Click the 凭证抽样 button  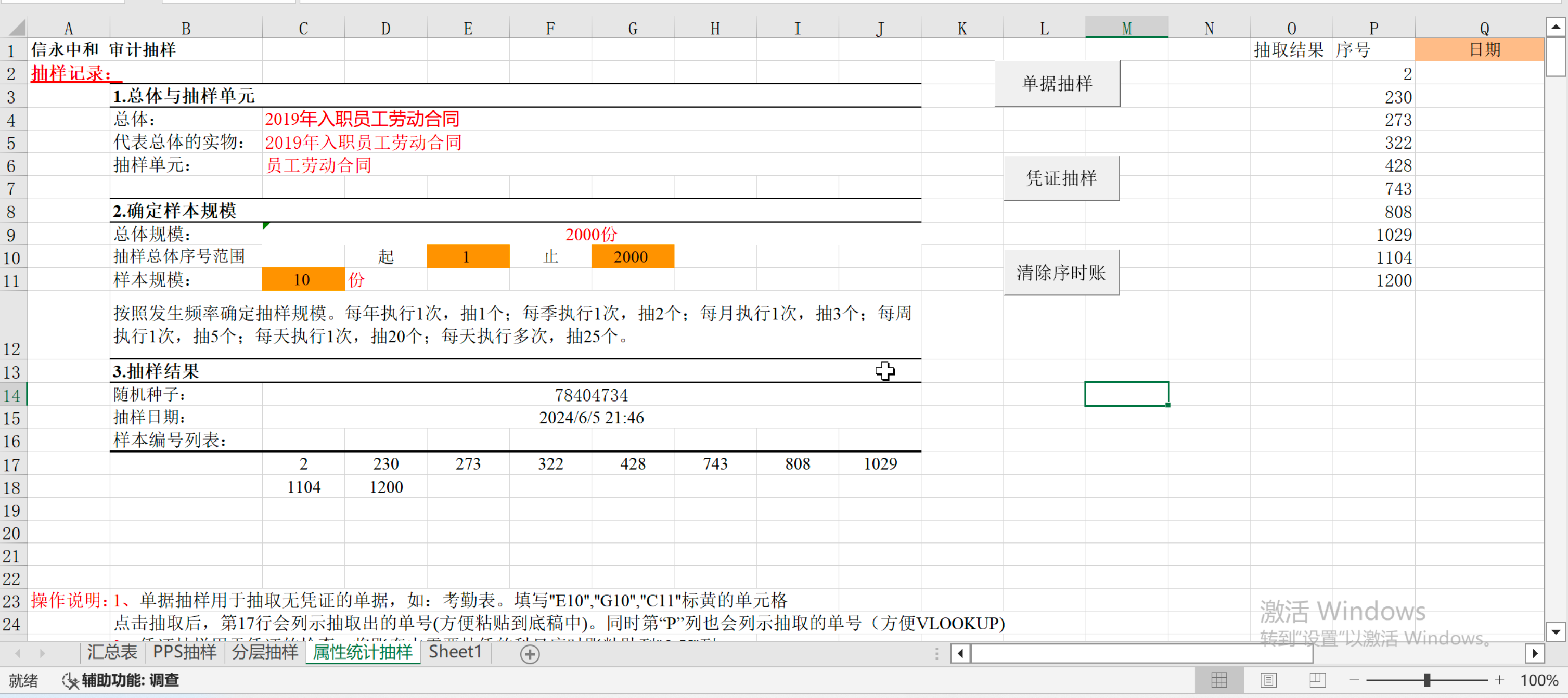click(x=1061, y=178)
